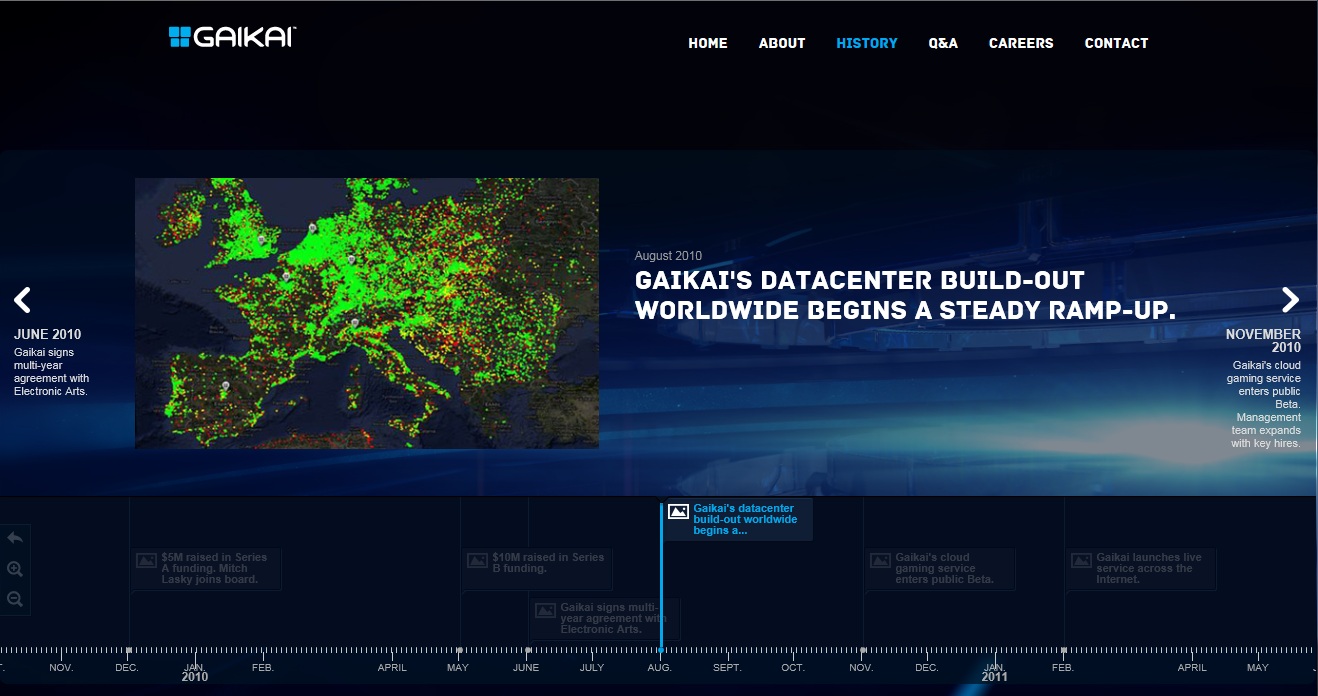
Task: Click the Europe datacenter map image
Action: [367, 313]
